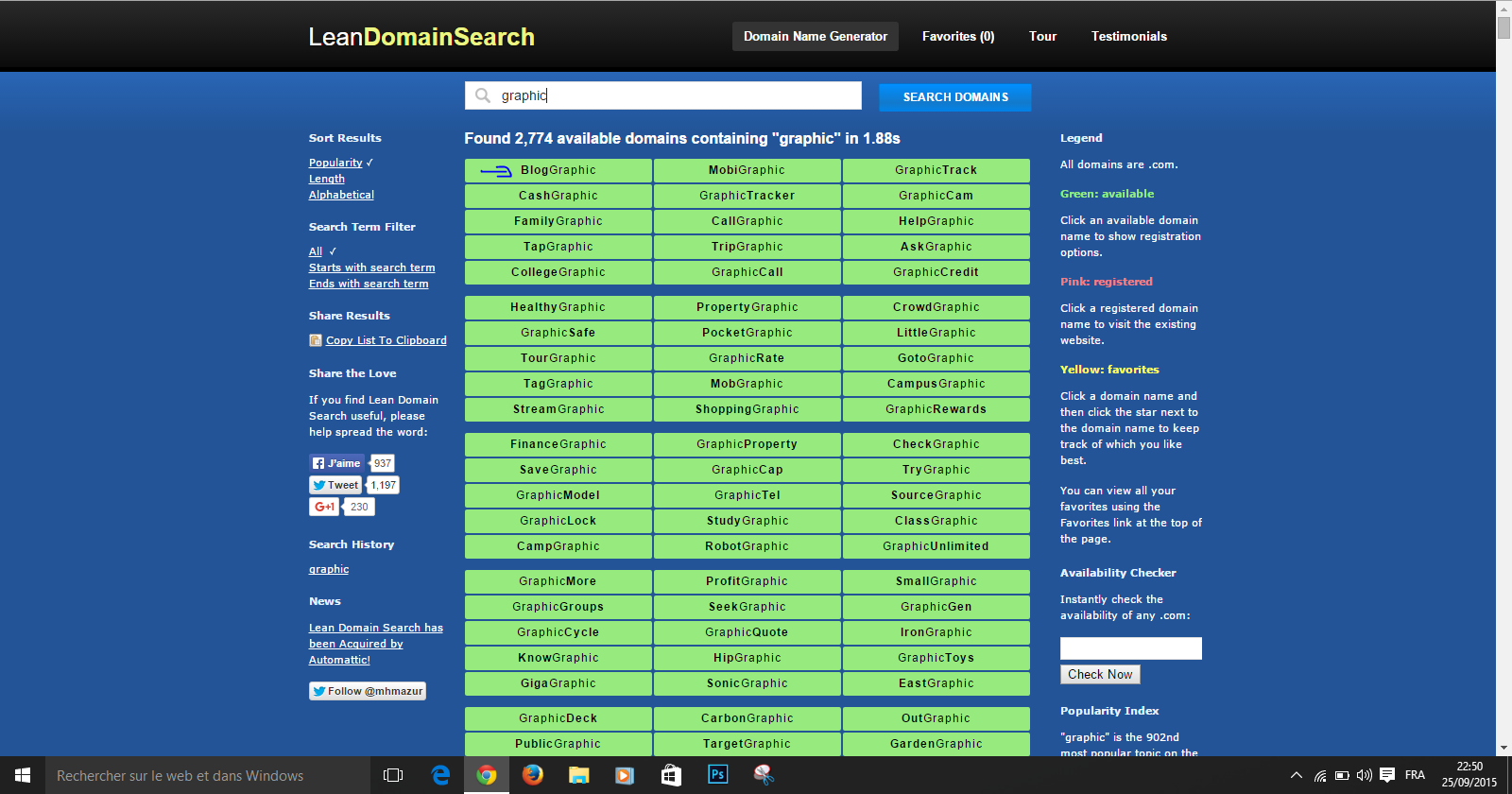Select the GraphicToys domain
Screen dimensions: 1512x794
point(936,658)
